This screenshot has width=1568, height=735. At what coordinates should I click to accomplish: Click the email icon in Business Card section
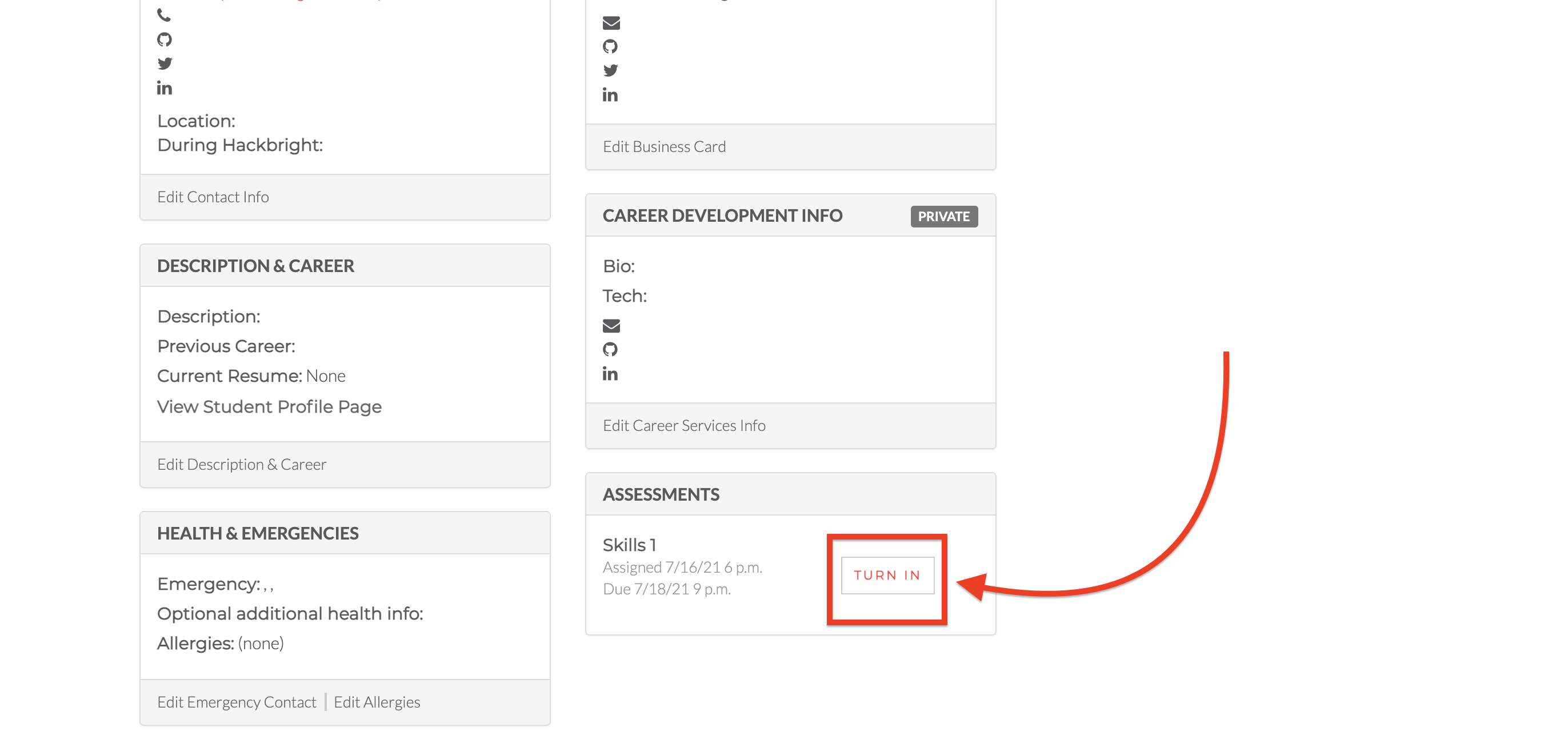pyautogui.click(x=610, y=22)
